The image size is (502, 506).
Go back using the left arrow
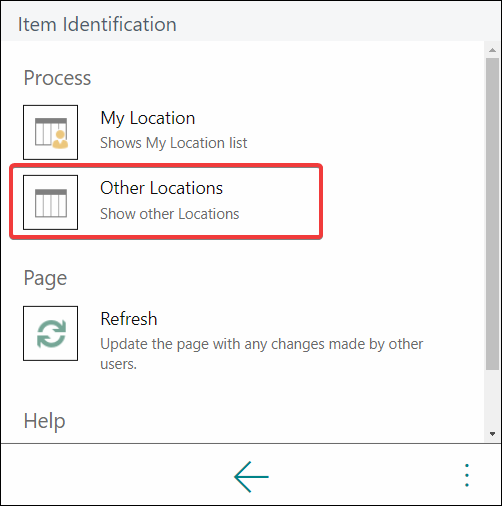click(x=251, y=477)
